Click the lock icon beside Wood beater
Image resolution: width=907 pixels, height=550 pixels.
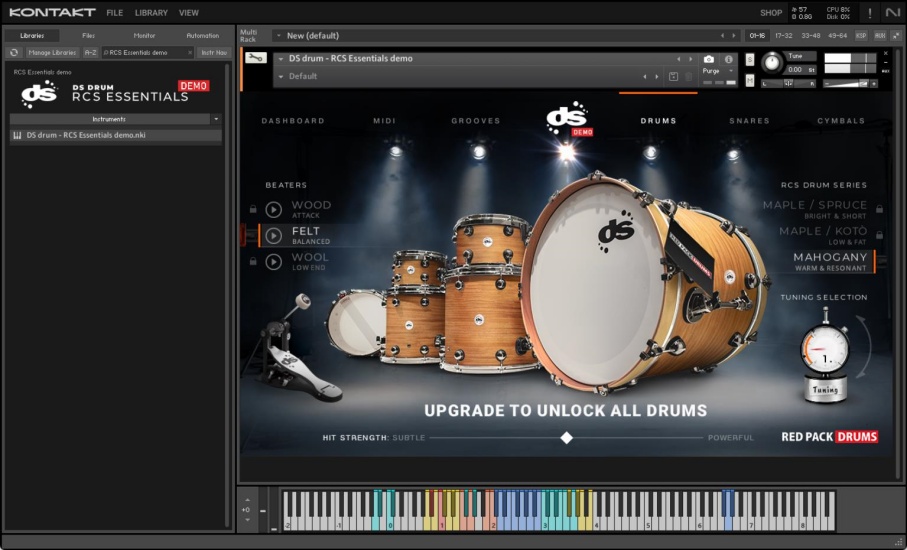pos(253,209)
